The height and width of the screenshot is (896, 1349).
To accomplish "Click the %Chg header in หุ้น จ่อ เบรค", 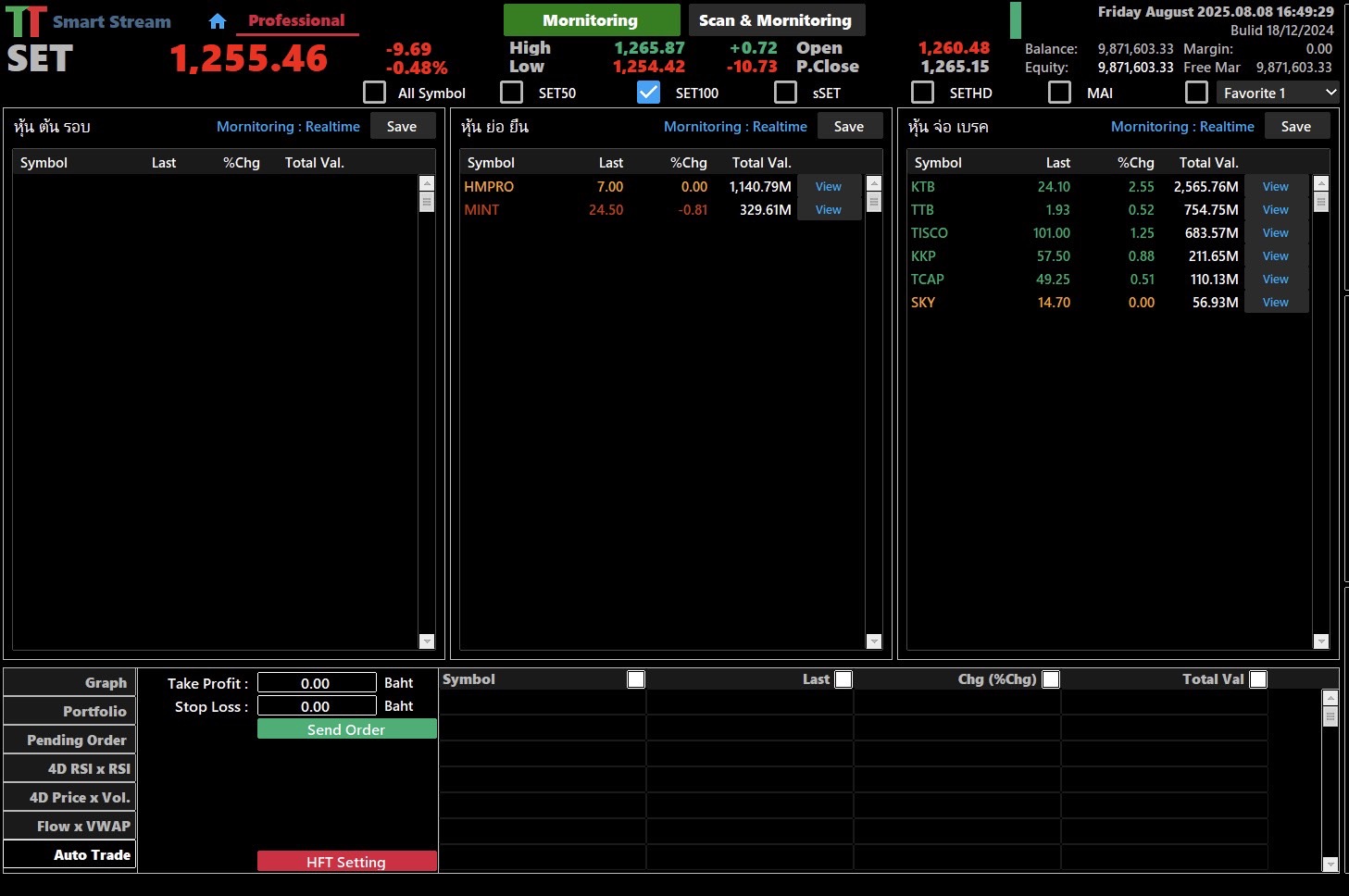I will (x=1136, y=163).
